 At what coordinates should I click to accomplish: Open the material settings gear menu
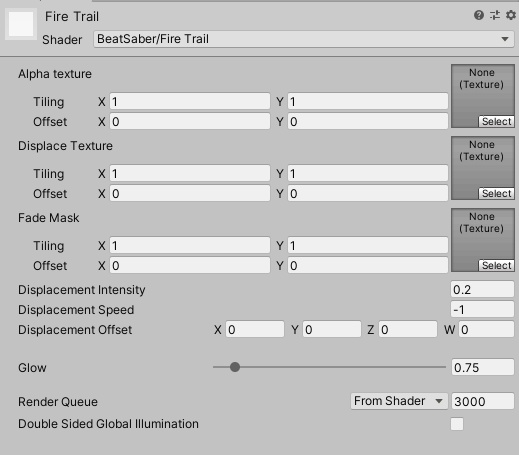click(511, 15)
